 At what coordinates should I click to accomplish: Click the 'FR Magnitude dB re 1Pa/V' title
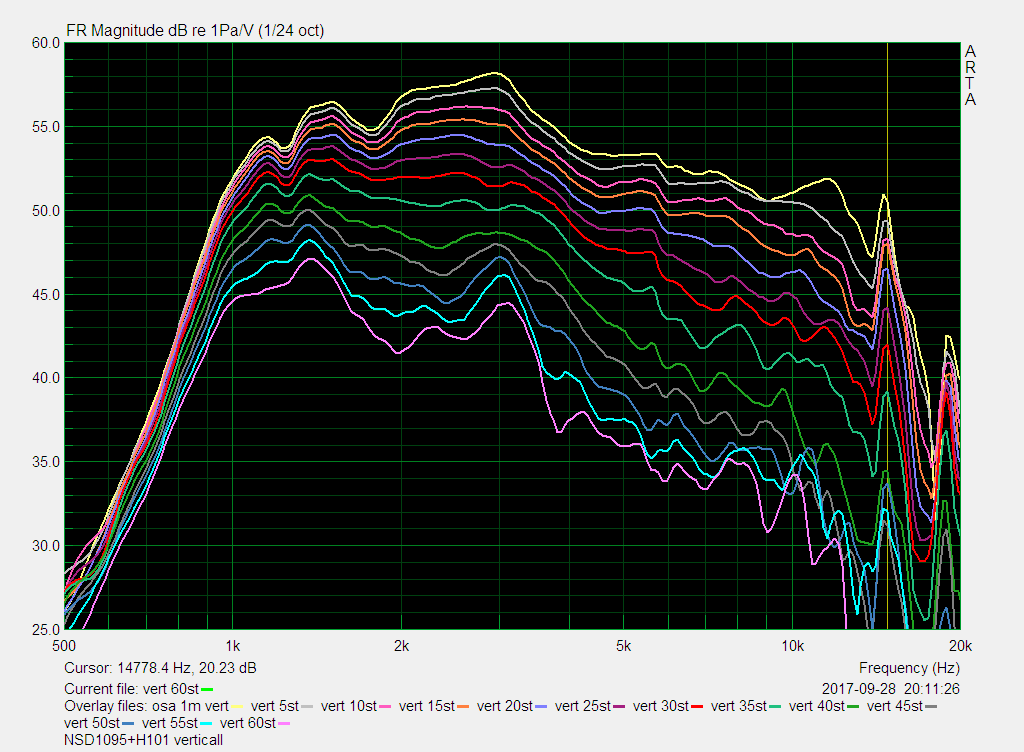click(195, 31)
